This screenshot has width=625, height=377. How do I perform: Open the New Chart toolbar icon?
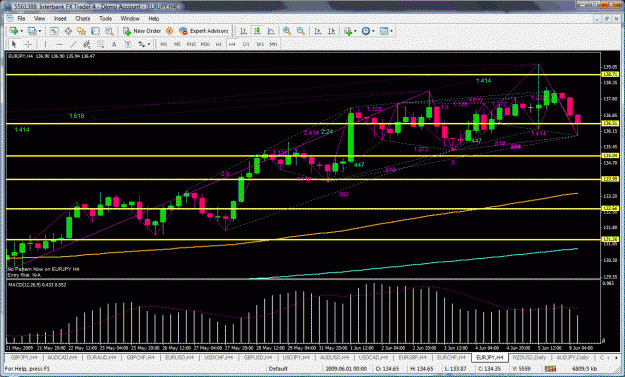coord(14,31)
